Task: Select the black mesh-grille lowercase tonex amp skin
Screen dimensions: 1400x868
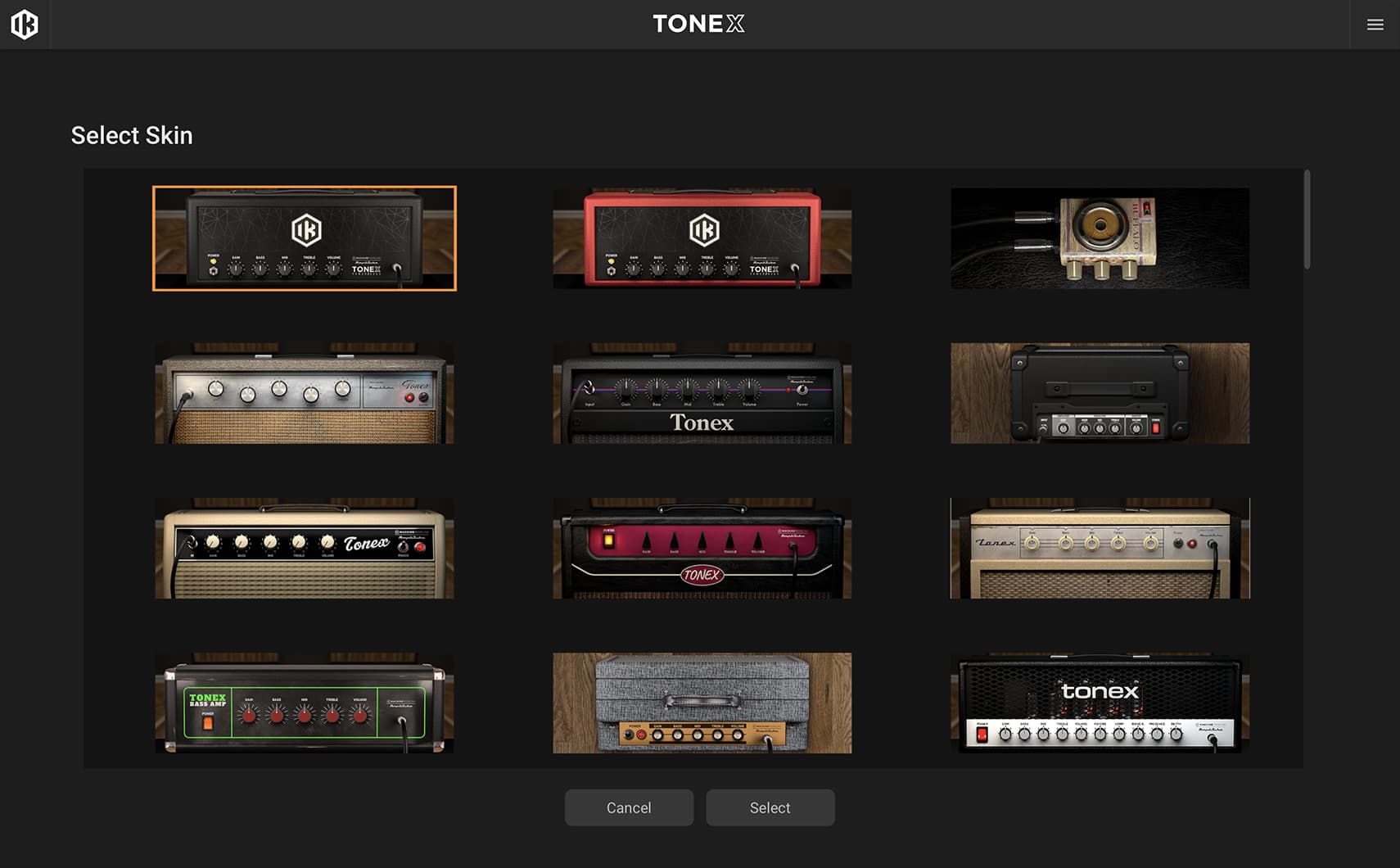Action: coord(1100,703)
